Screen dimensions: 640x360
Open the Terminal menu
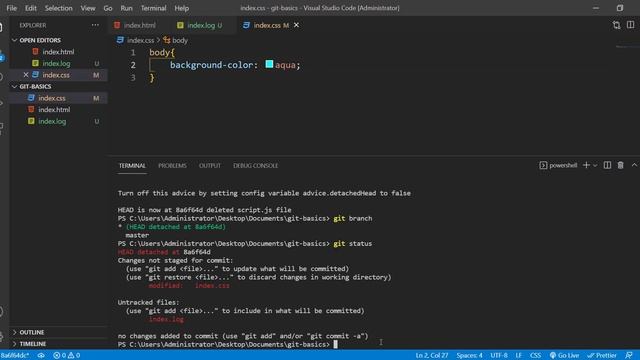coord(153,8)
